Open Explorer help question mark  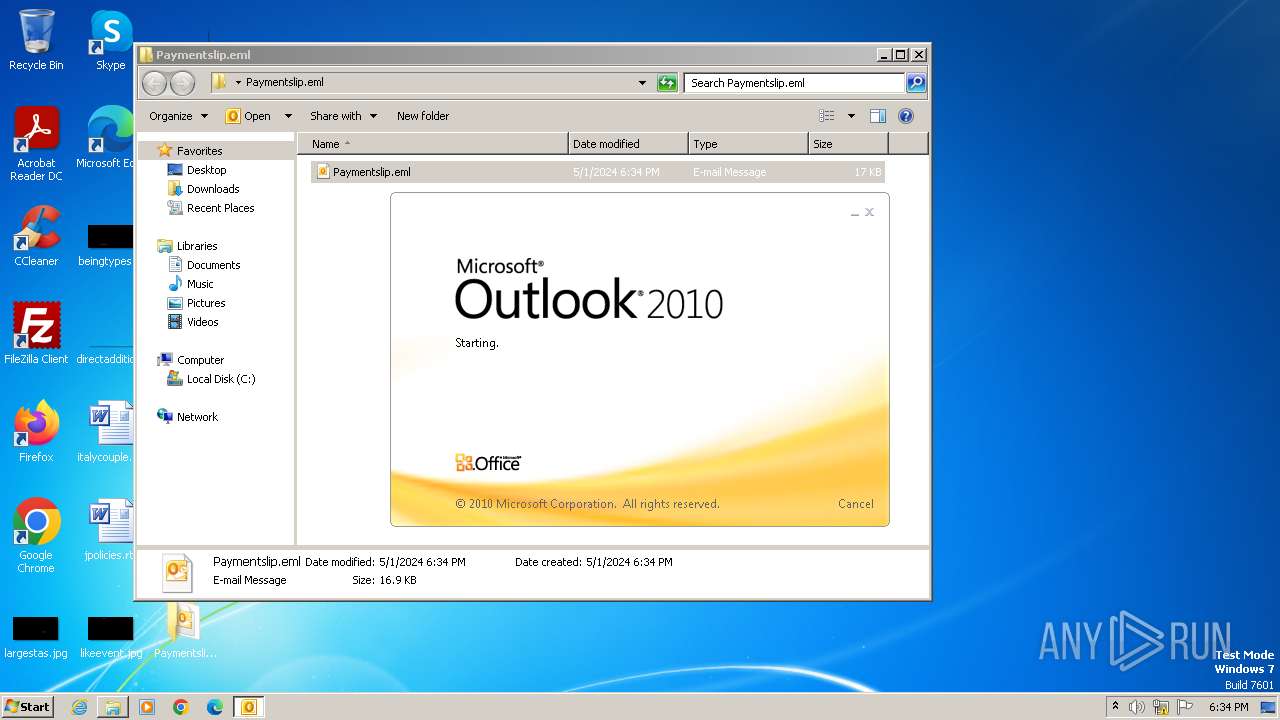click(906, 116)
